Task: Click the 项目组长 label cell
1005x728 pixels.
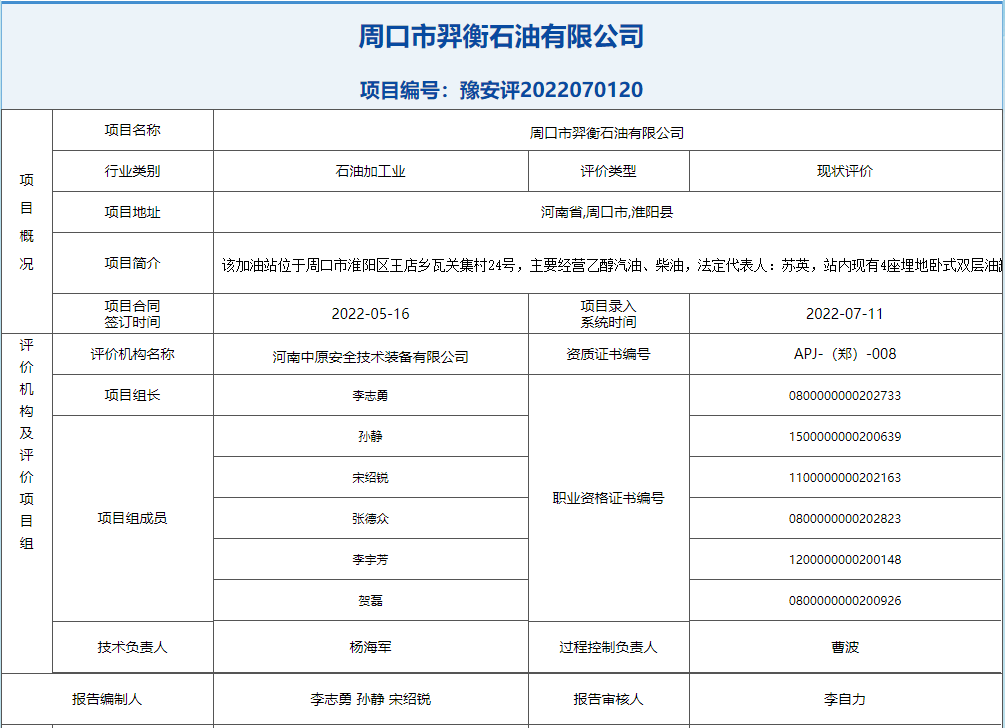Action: coord(133,395)
